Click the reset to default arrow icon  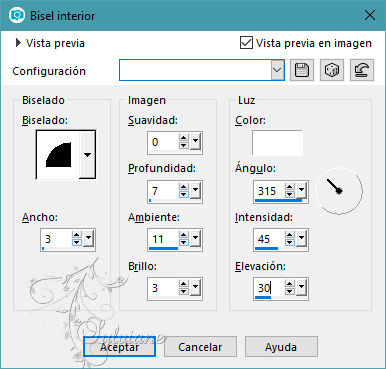(362, 70)
